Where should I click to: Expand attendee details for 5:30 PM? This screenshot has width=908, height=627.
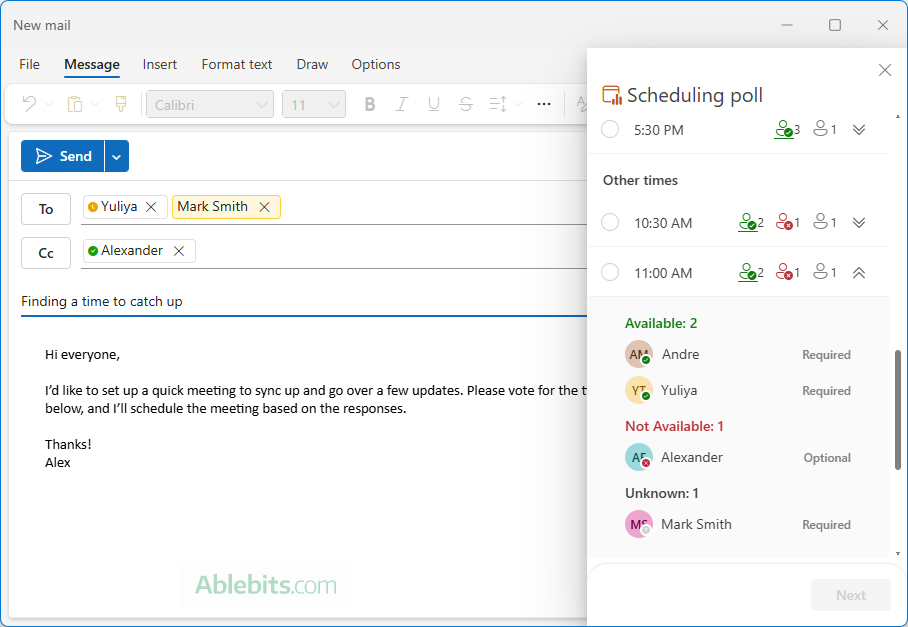click(x=858, y=129)
